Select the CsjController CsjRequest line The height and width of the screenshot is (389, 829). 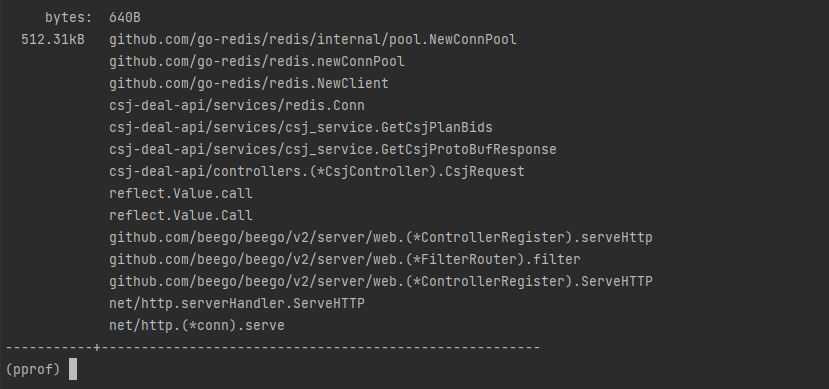click(x=317, y=171)
